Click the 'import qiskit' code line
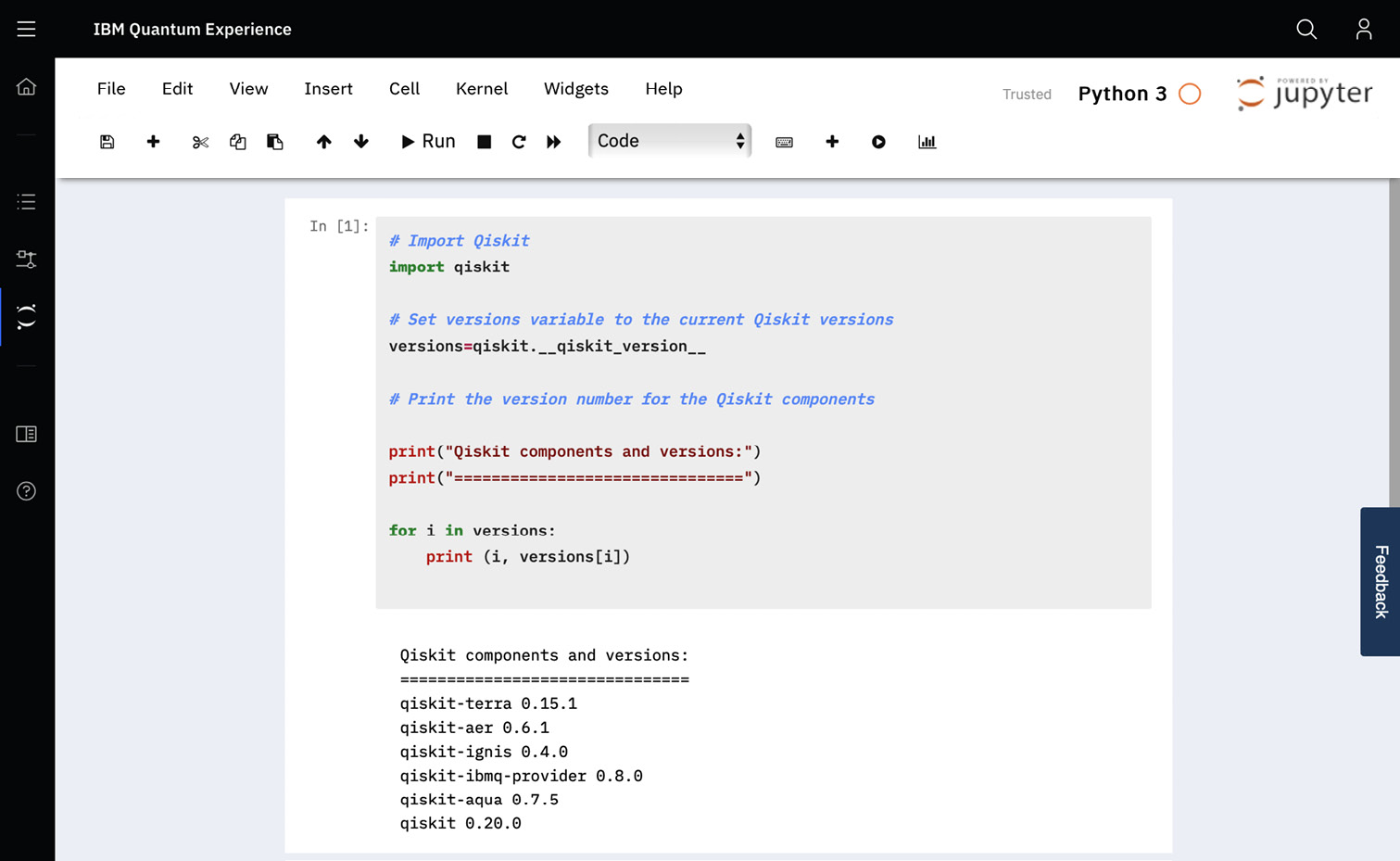 click(449, 267)
